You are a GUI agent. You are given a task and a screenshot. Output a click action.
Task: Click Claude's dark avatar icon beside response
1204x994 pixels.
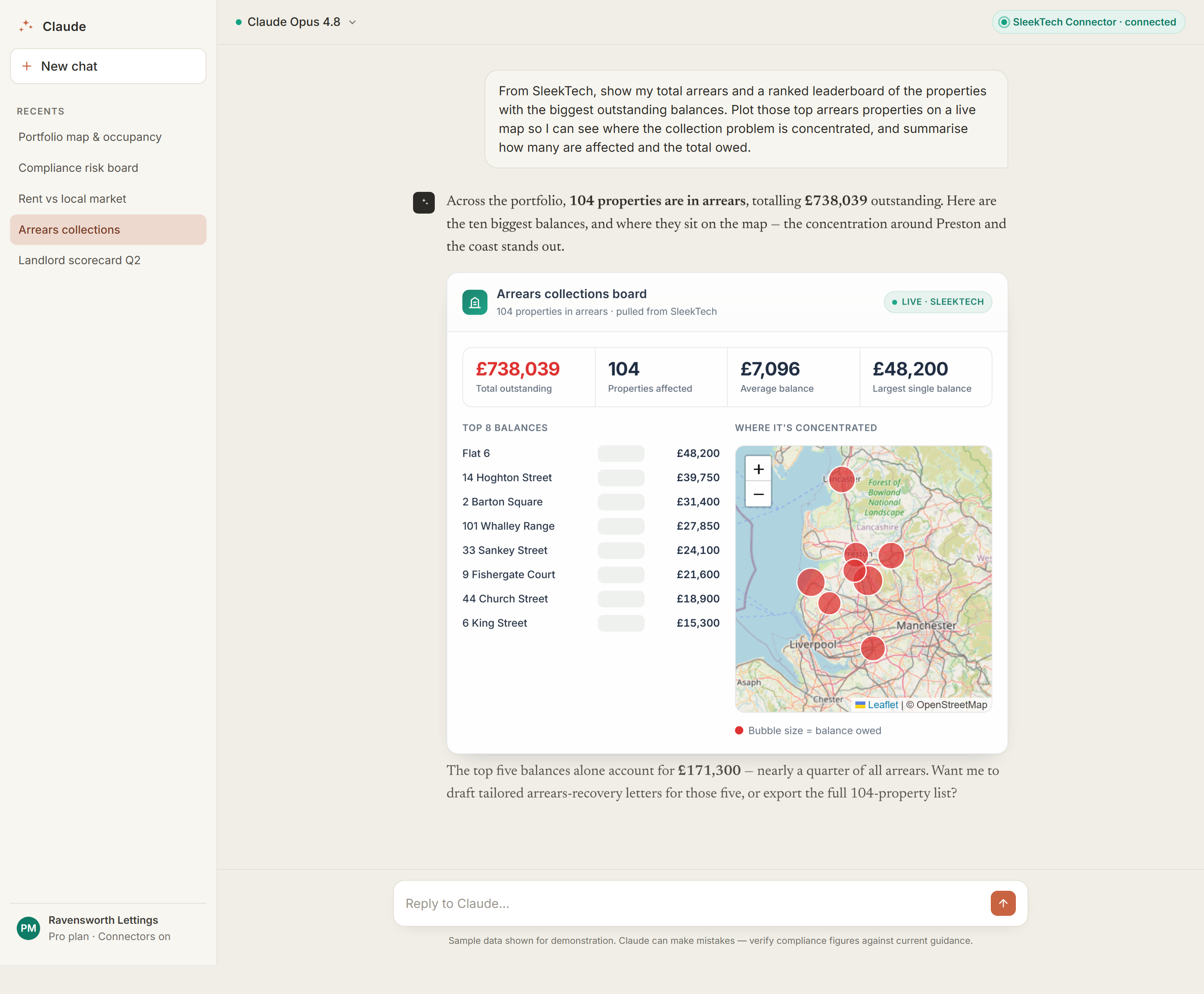(x=423, y=203)
